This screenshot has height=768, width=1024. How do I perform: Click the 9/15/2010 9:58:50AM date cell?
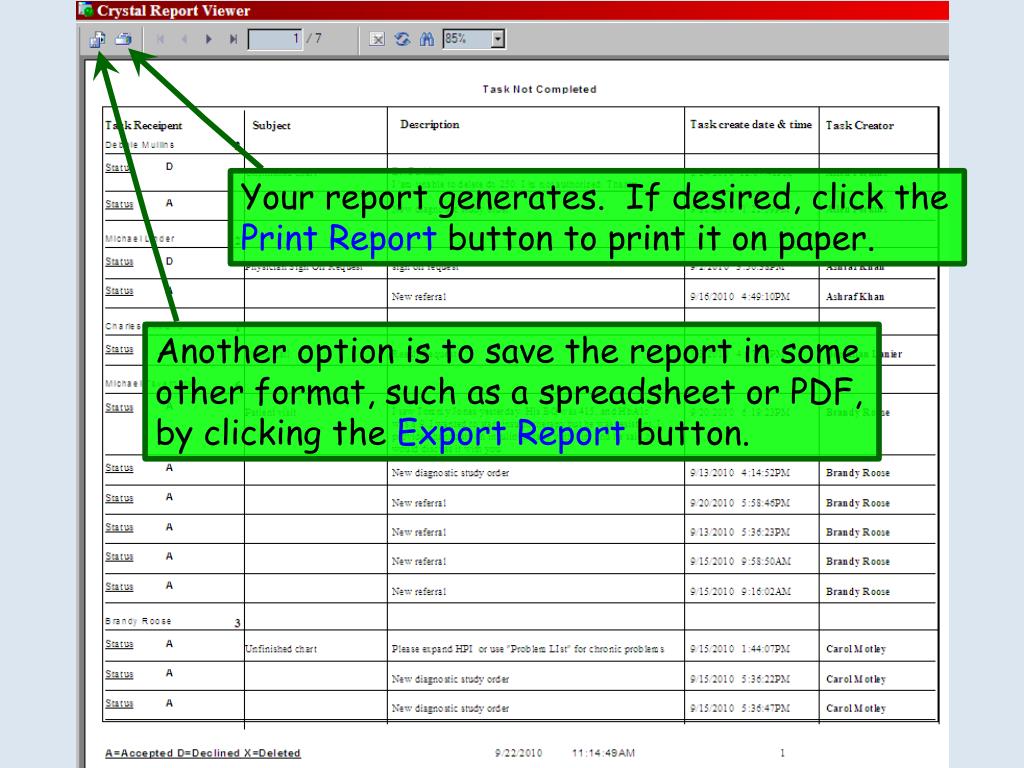click(740, 562)
